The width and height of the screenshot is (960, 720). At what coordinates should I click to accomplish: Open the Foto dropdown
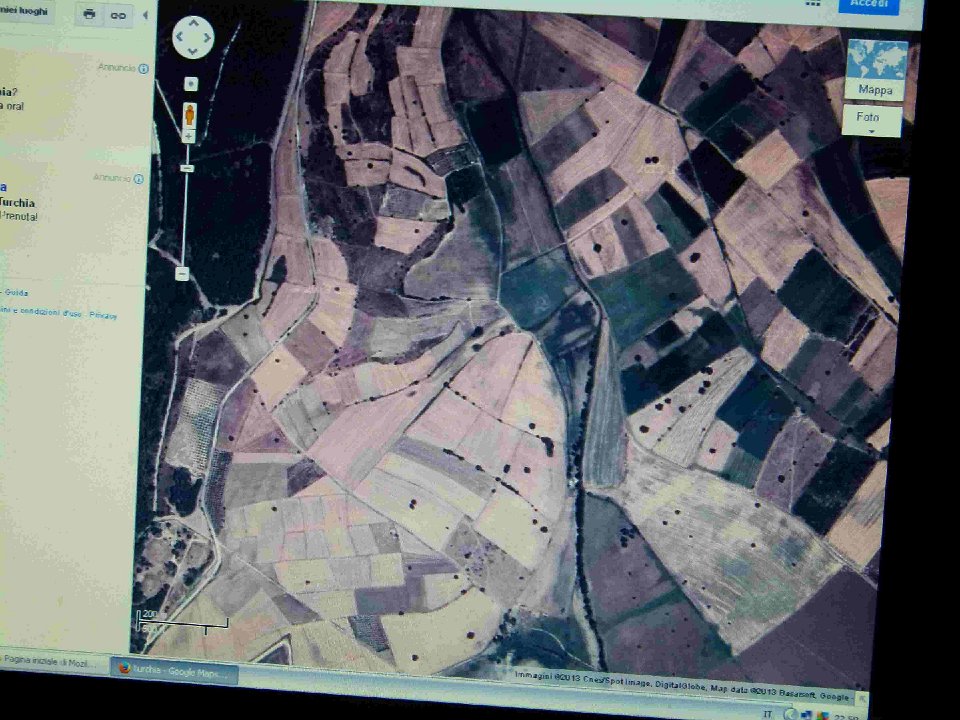click(871, 122)
